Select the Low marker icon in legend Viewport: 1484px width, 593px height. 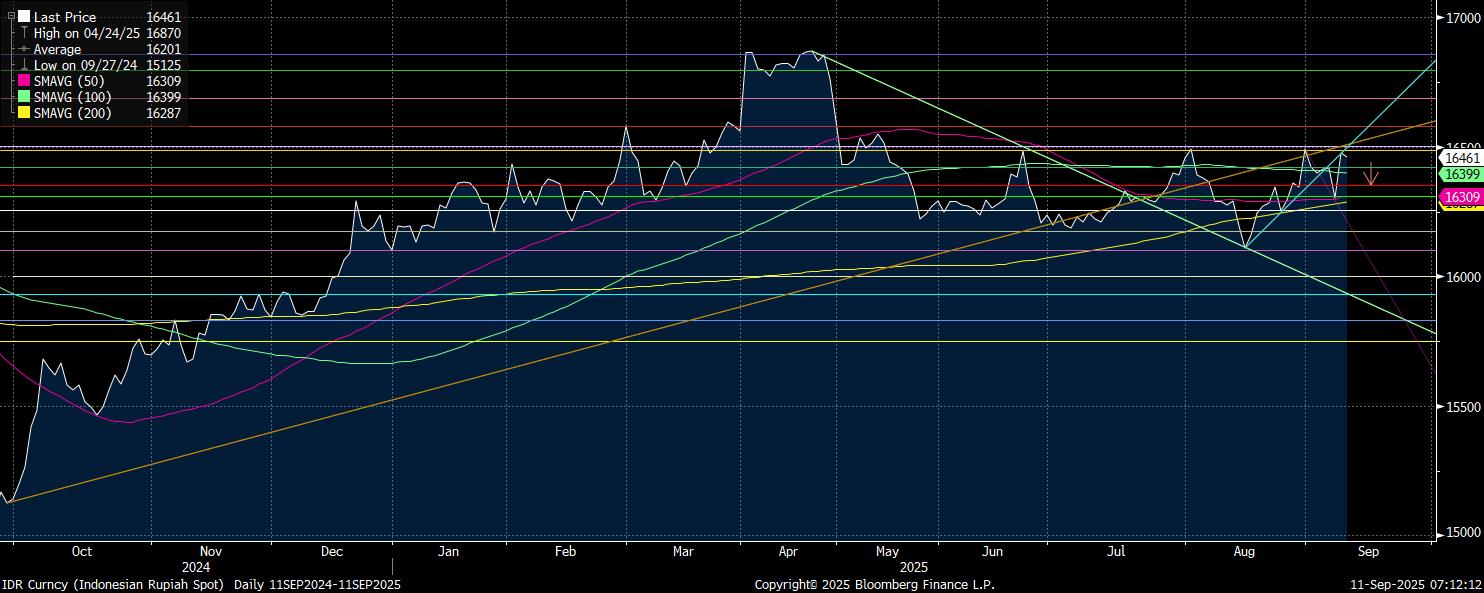coord(24,65)
